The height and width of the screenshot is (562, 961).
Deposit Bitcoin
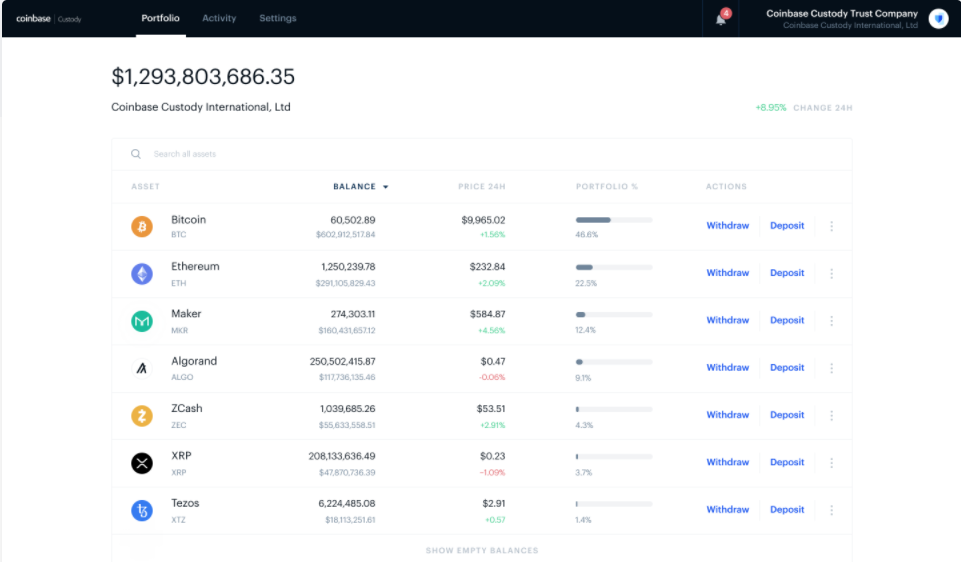coord(787,226)
